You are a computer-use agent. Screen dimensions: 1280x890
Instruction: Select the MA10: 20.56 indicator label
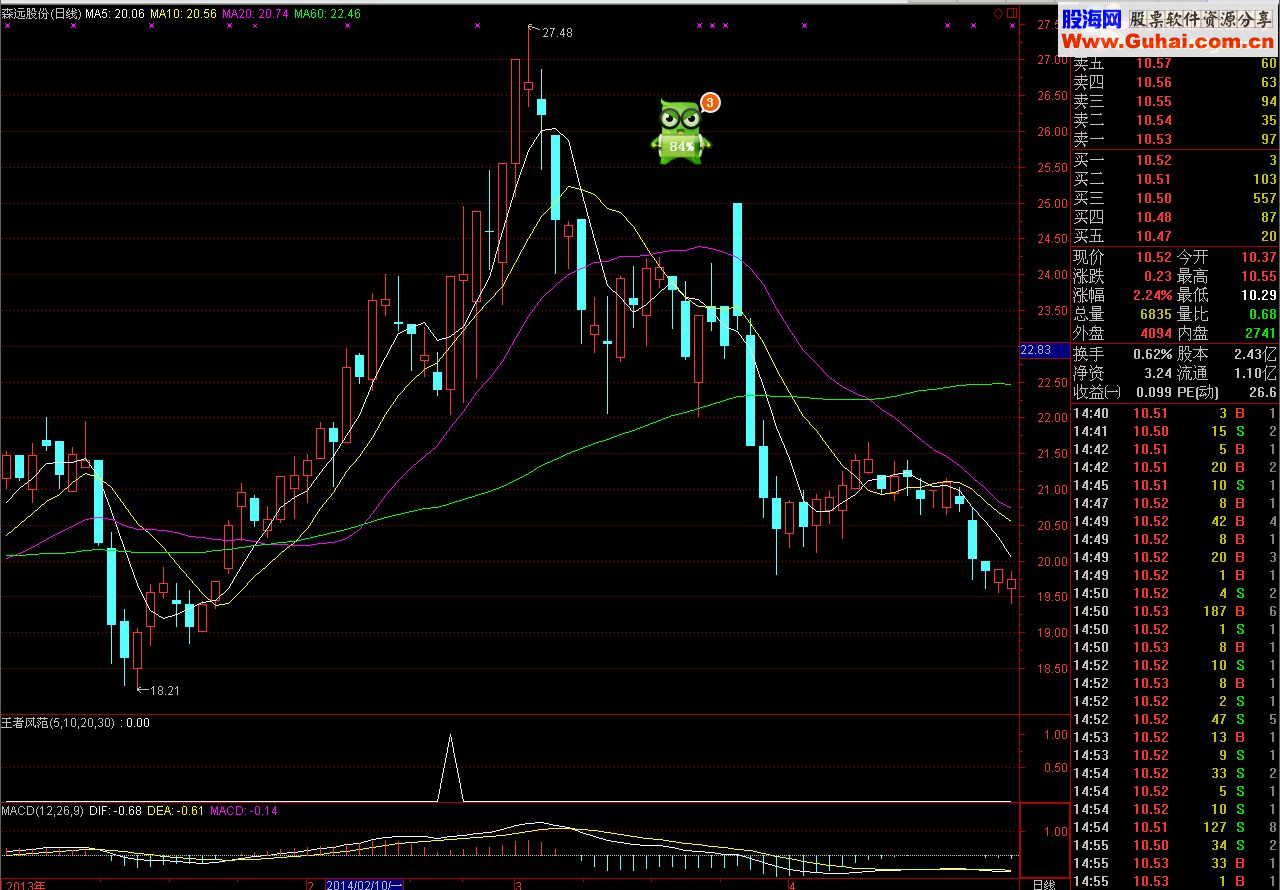(x=183, y=14)
